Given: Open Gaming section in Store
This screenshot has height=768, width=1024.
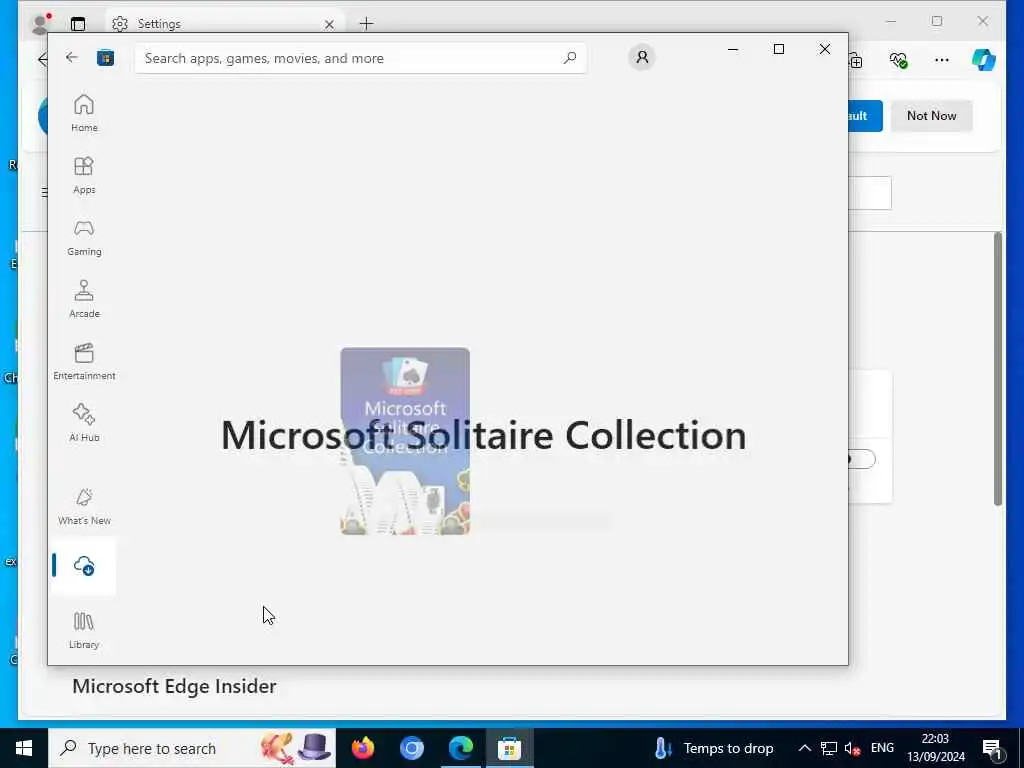Looking at the screenshot, I should 84,237.
